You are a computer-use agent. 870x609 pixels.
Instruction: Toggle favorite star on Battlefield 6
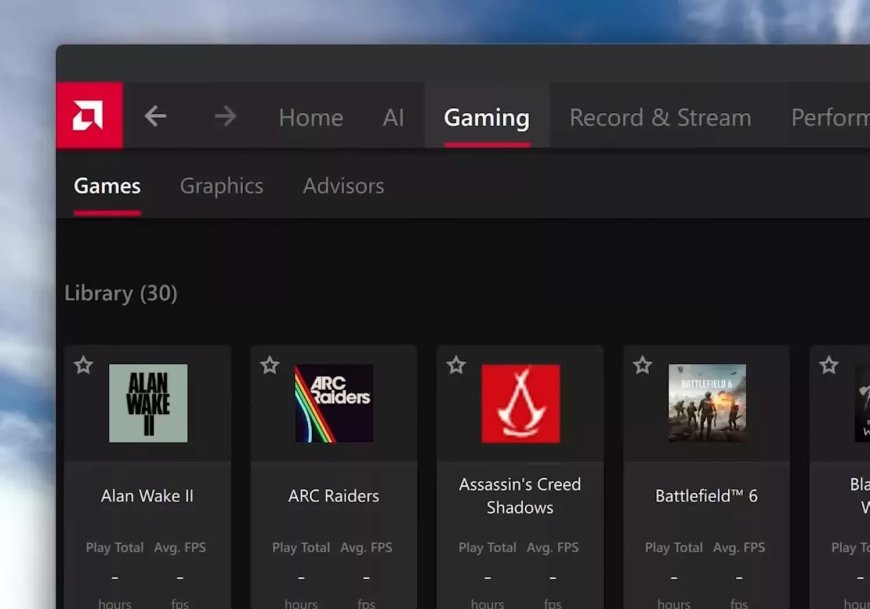[x=643, y=365]
